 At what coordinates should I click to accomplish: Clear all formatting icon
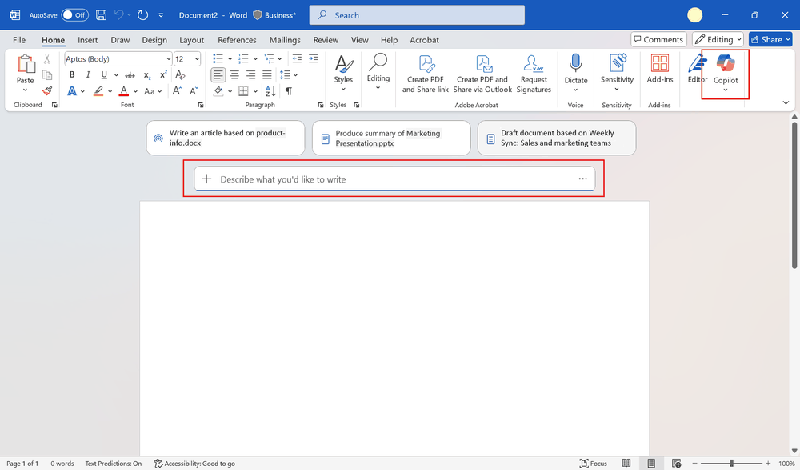[x=180, y=75]
